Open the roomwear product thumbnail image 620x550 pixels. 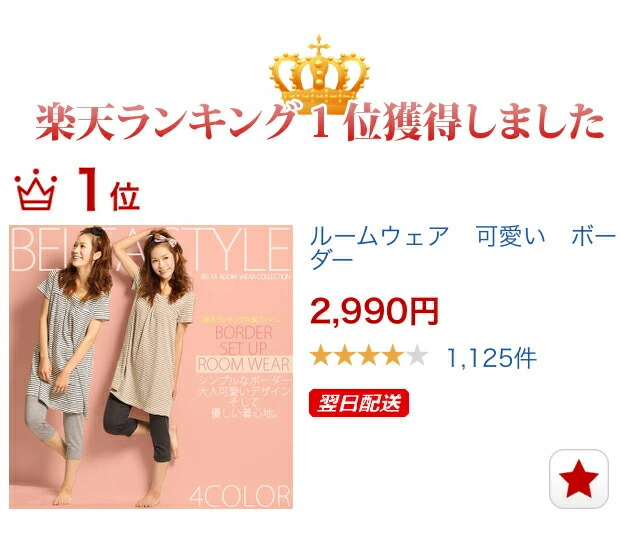coord(151,367)
